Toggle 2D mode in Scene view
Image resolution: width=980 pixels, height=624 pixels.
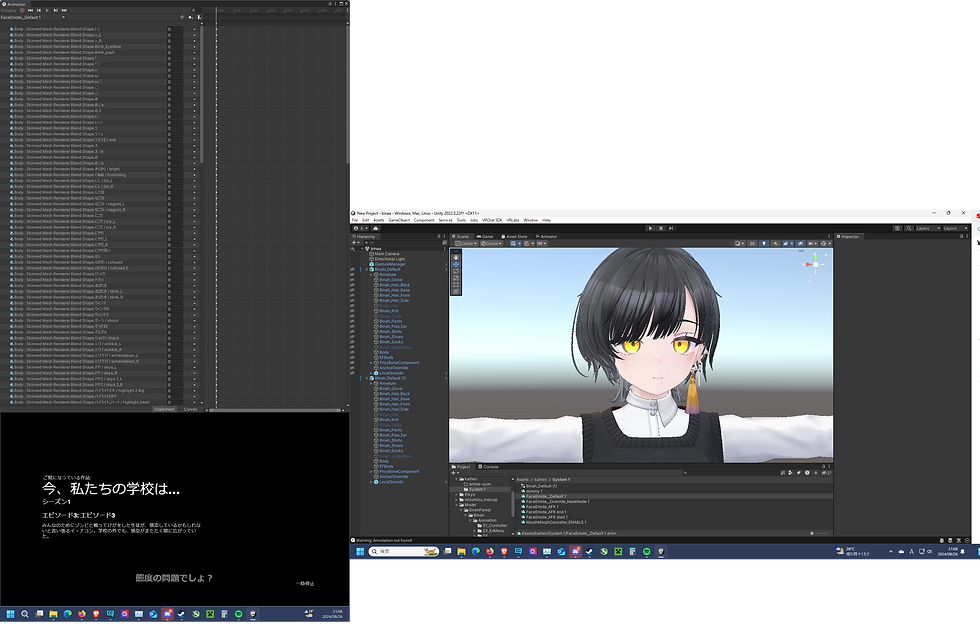coord(752,243)
